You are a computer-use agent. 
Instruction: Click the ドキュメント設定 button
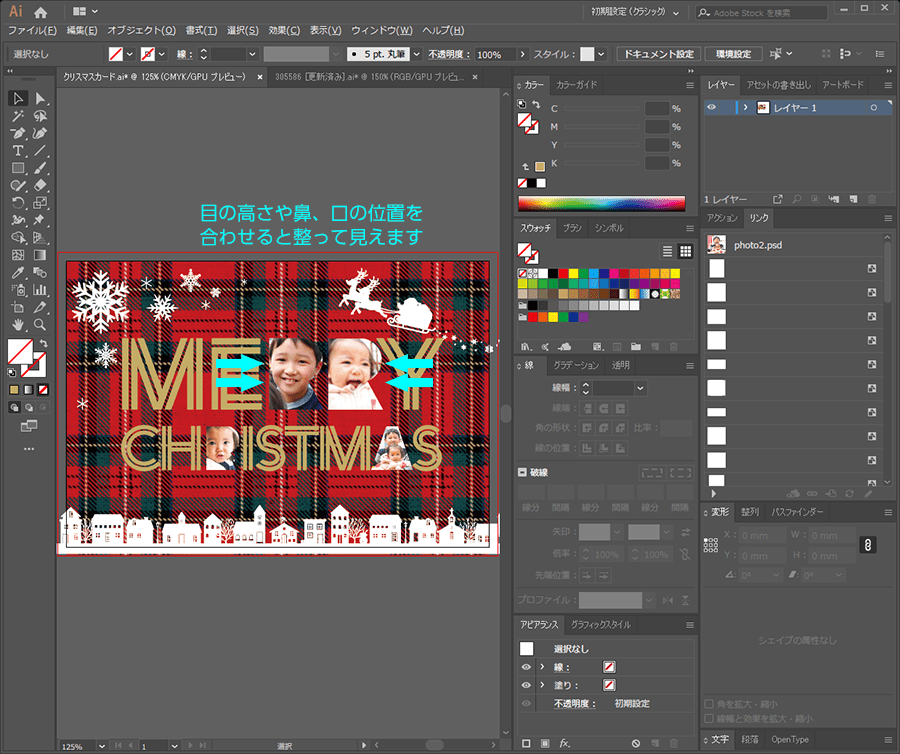[656, 54]
